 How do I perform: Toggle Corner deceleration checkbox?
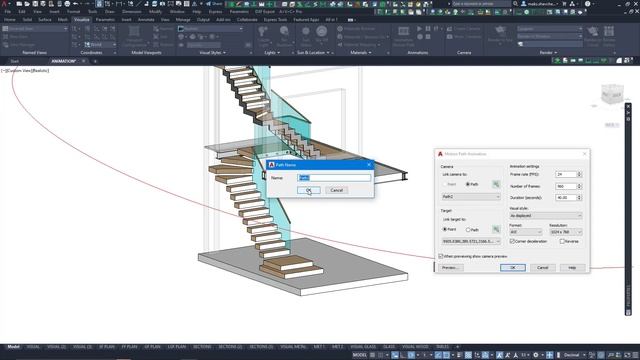(512, 241)
